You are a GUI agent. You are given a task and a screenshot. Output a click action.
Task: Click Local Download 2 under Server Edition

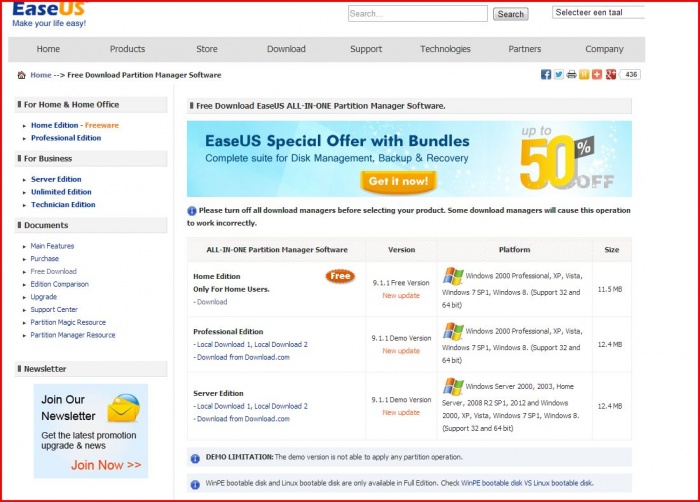point(281,406)
